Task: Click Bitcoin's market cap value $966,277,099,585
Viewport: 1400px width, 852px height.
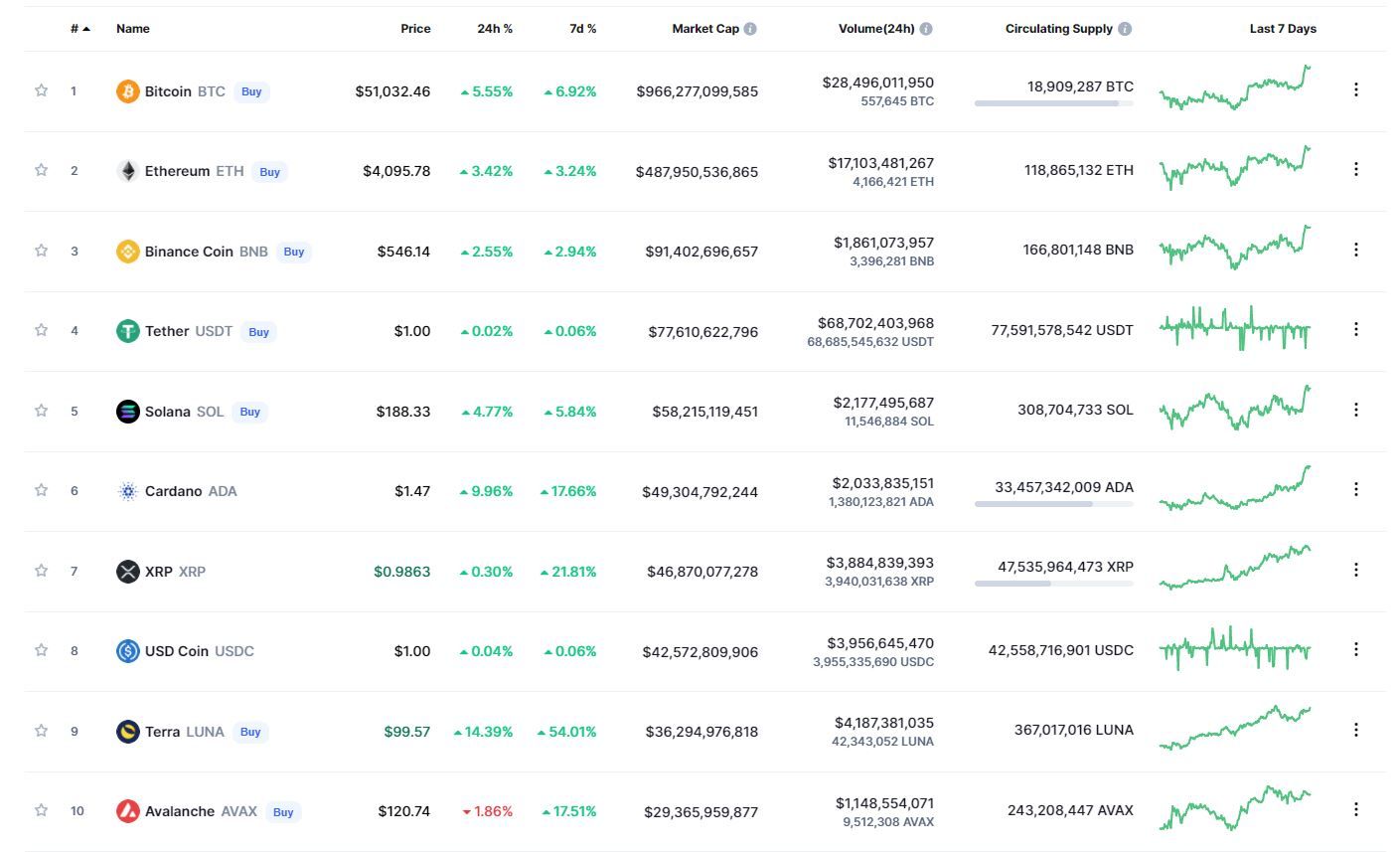Action: tap(698, 91)
